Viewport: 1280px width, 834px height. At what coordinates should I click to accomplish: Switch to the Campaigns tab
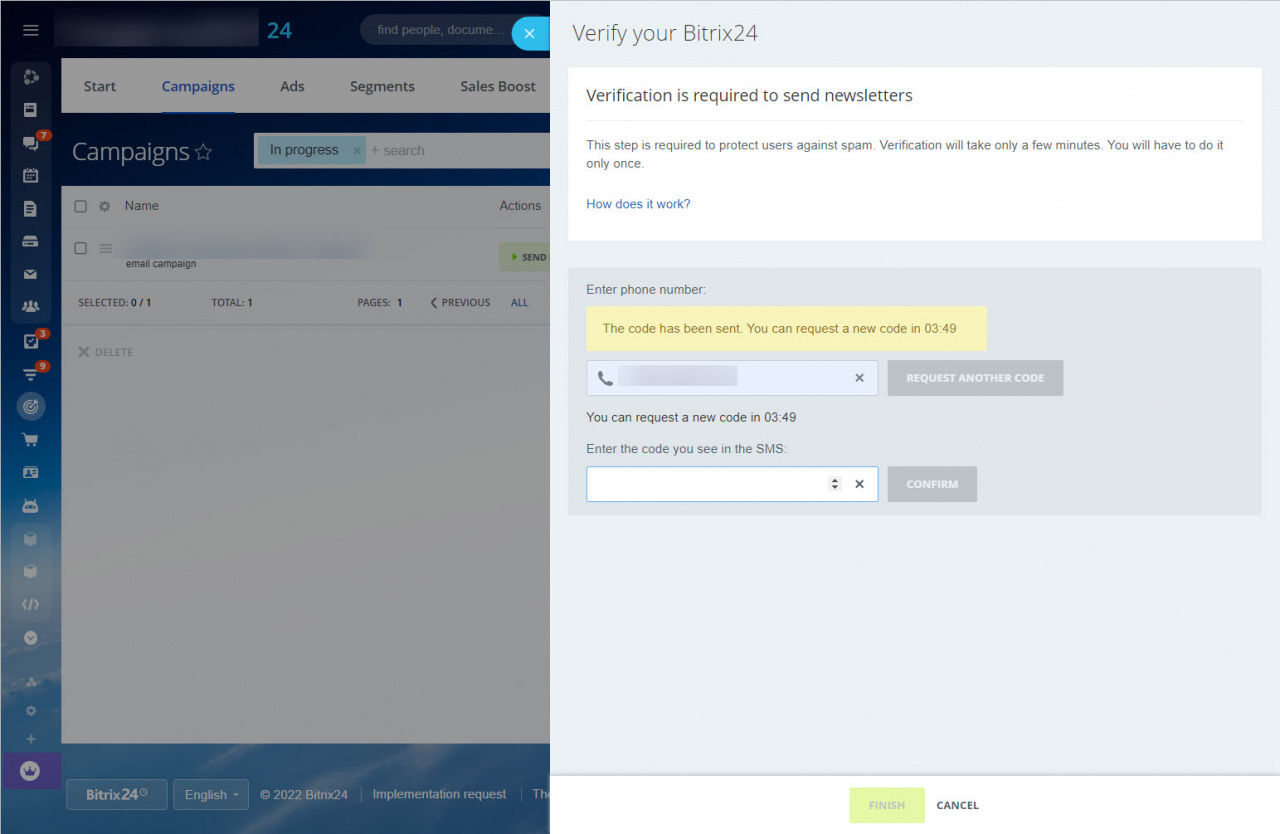(198, 86)
